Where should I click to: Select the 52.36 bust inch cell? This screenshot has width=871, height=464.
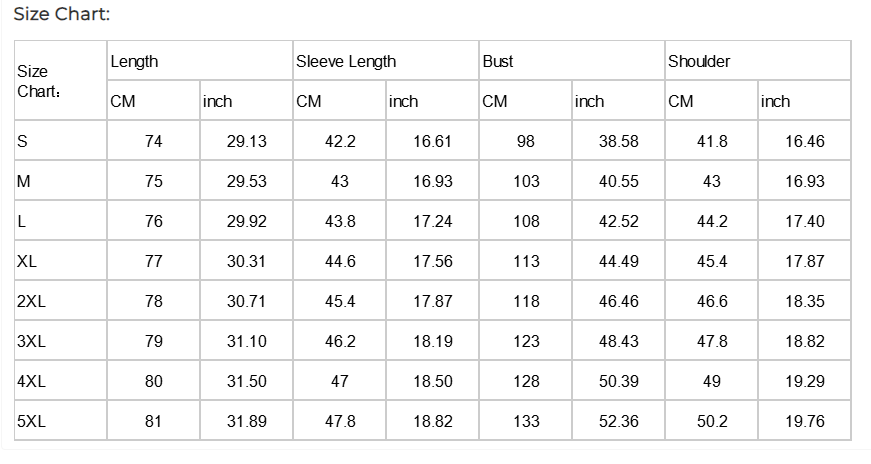pyautogui.click(x=618, y=421)
